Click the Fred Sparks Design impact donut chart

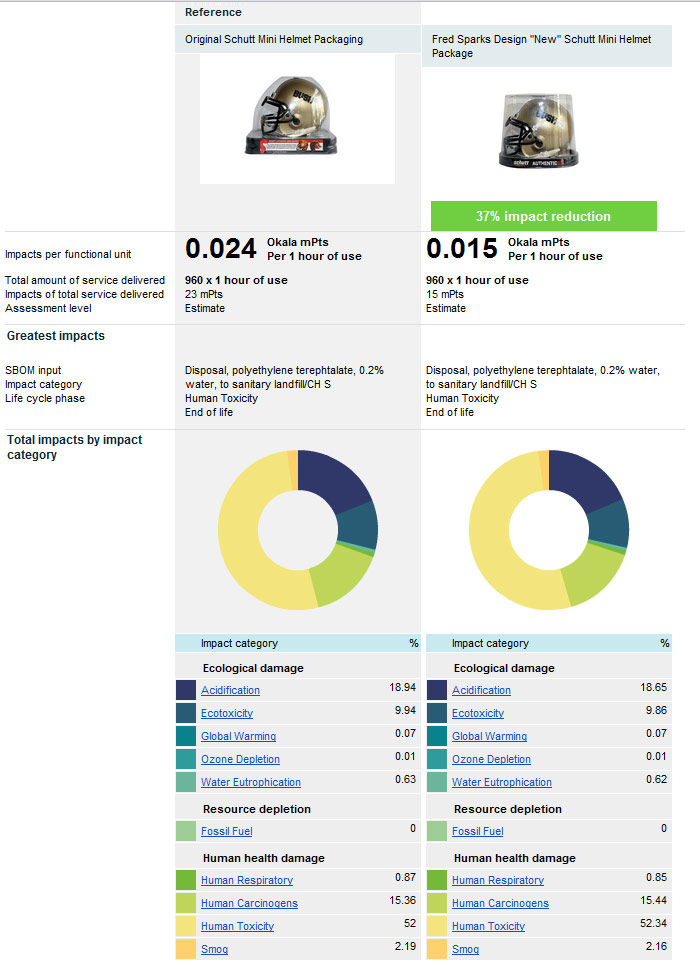click(549, 530)
